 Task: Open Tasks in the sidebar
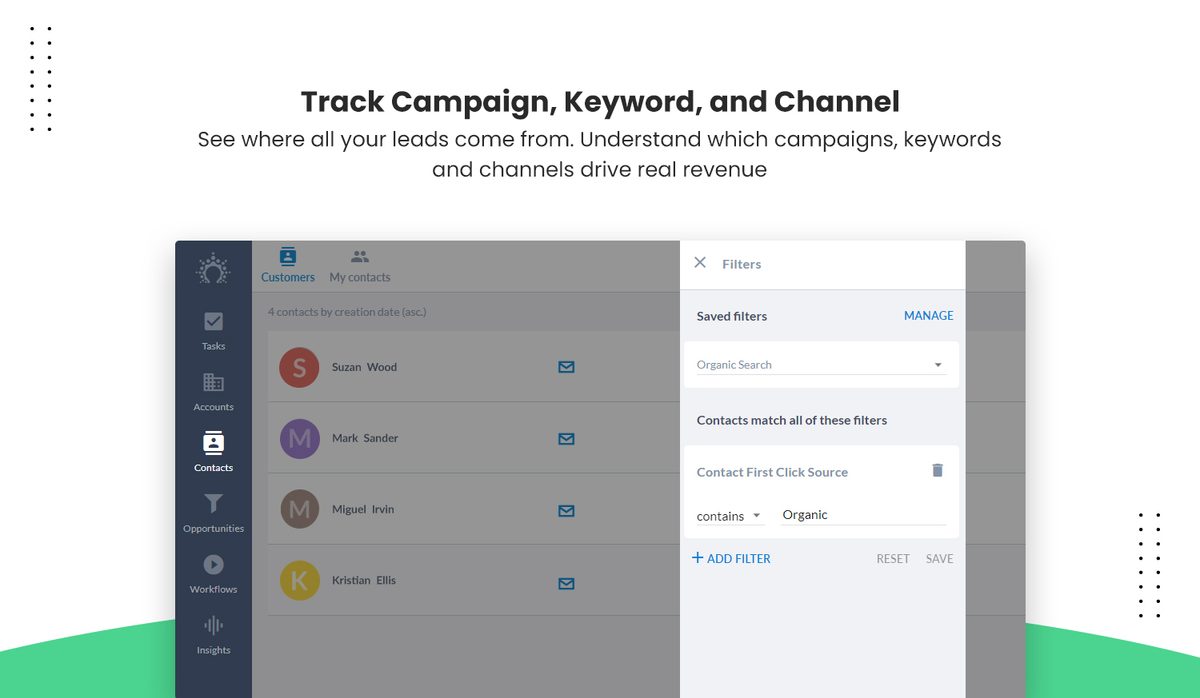click(x=213, y=331)
